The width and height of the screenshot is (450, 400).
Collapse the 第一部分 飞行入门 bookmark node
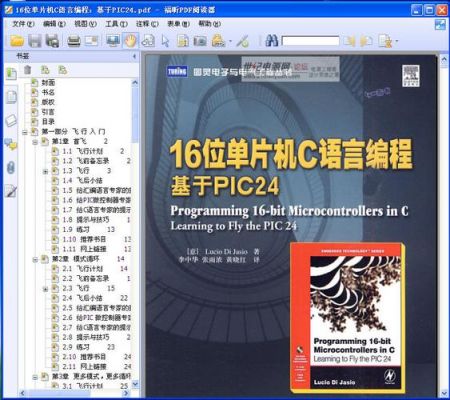(25, 132)
